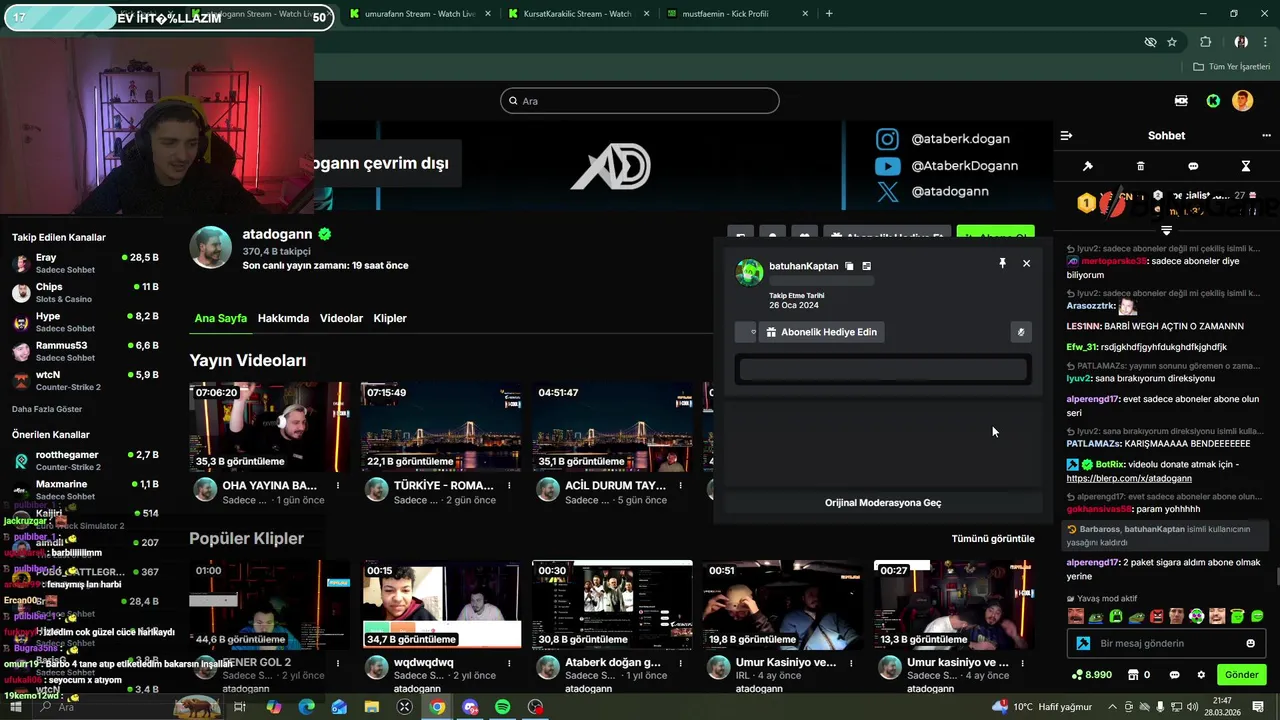Open the Hype followed channel
The width and height of the screenshot is (1280, 720).
[x=85, y=322]
